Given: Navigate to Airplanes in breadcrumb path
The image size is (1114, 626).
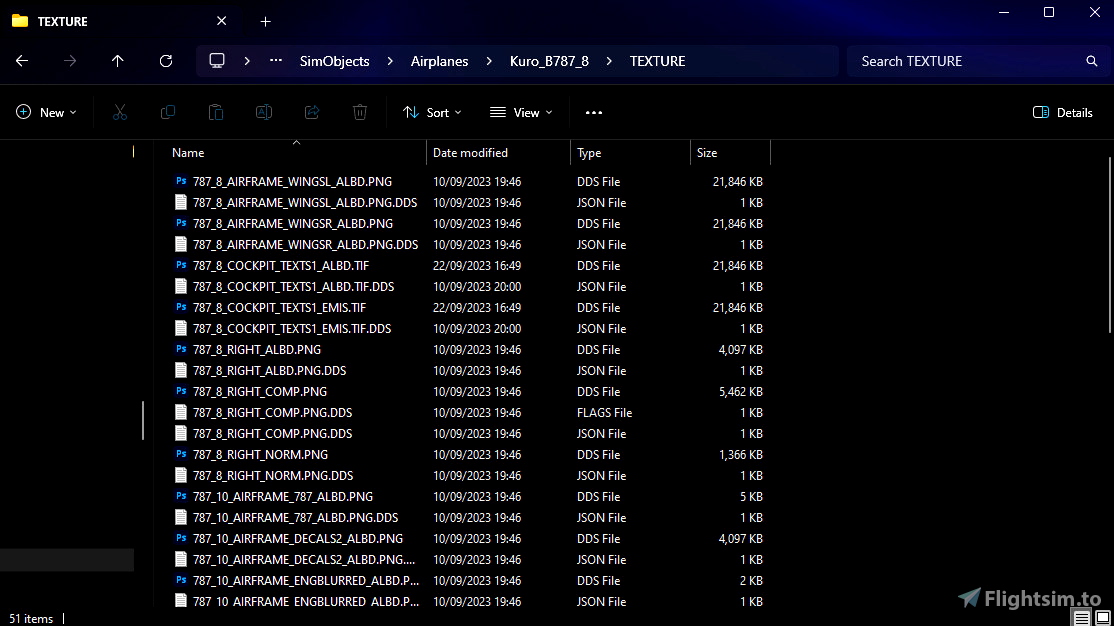Looking at the screenshot, I should (x=439, y=61).
